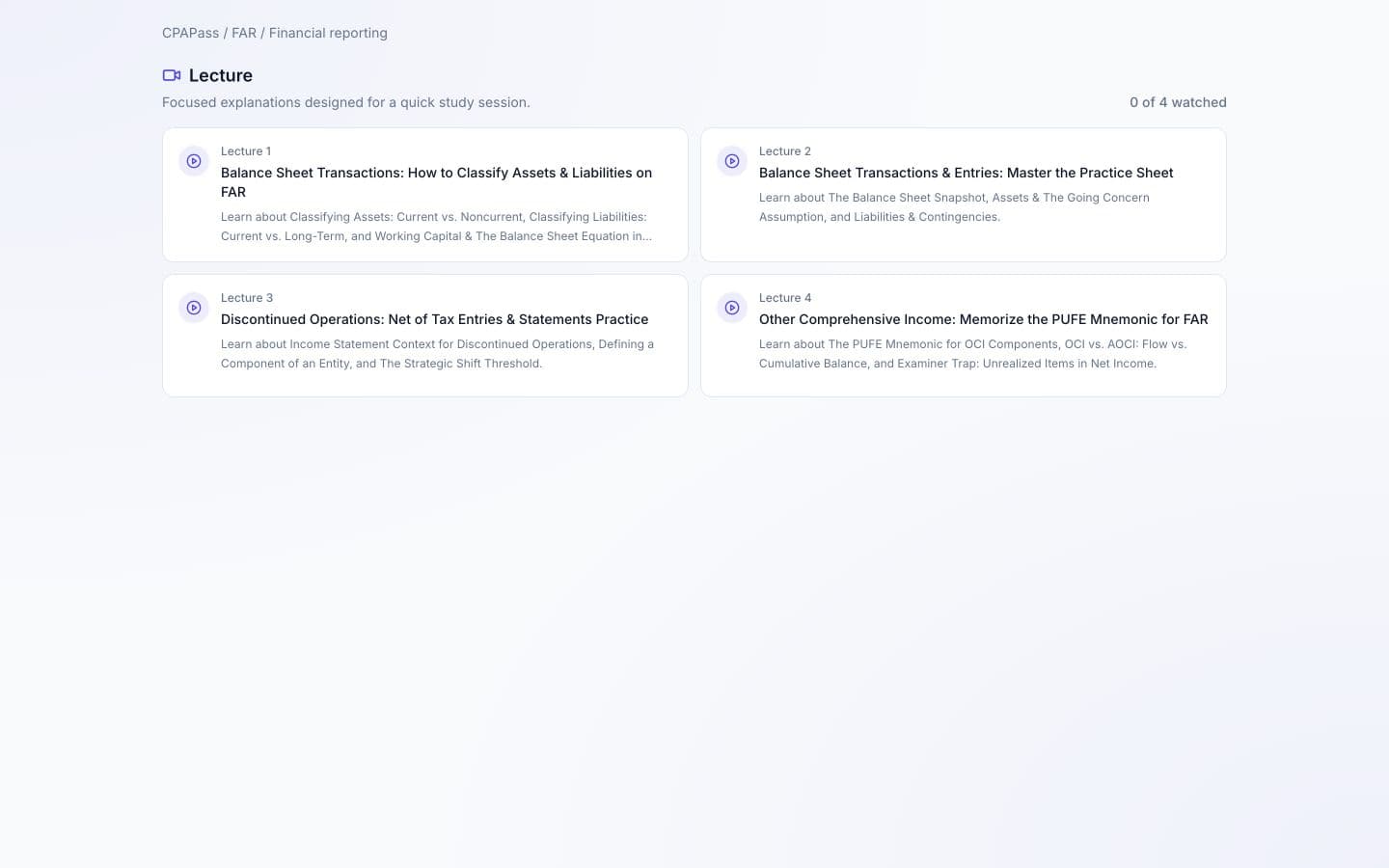Go to the FAR breadcrumb
Image resolution: width=1389 pixels, height=868 pixels.
coord(244,33)
